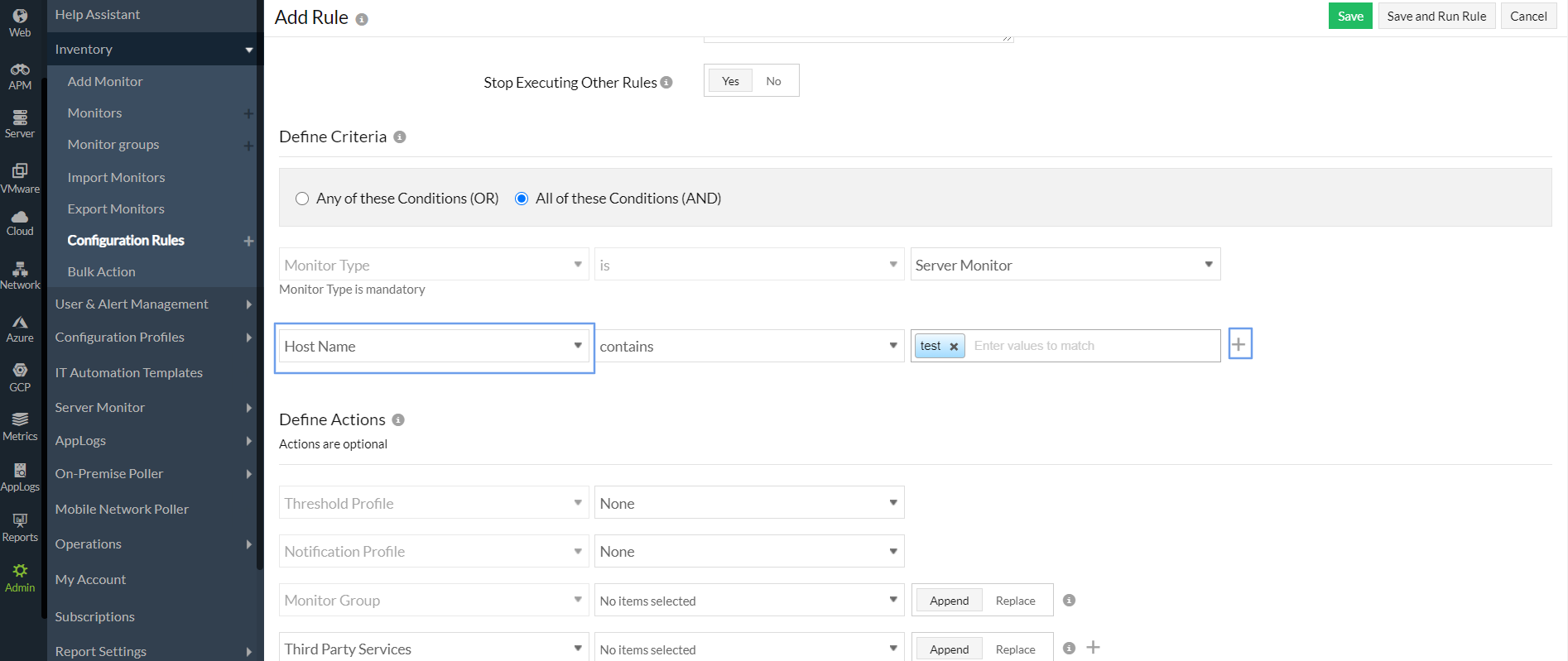Select 'Any of these Conditions (OR)' radio
The image size is (1568, 661).
[302, 199]
